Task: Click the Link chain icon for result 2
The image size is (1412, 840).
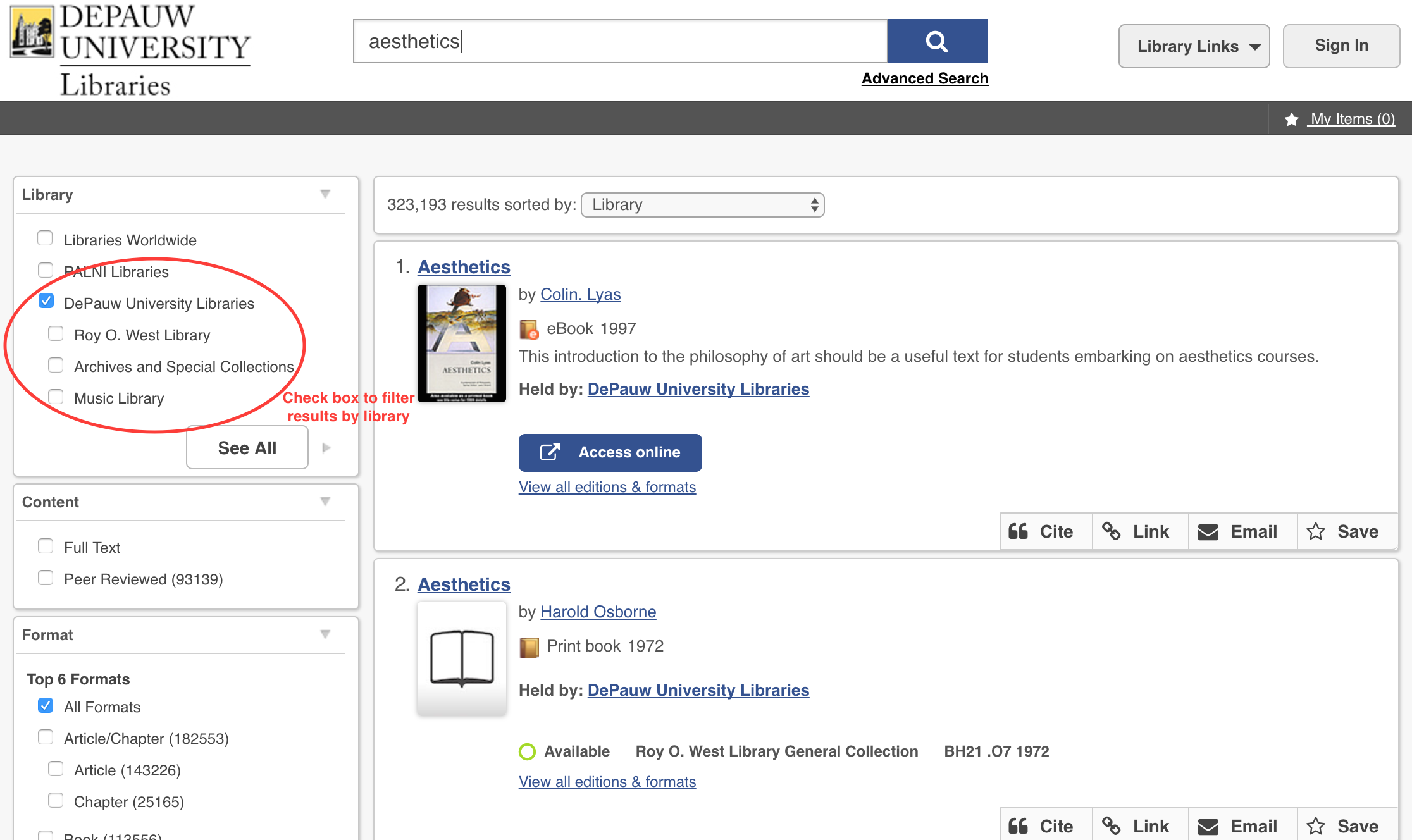Action: click(1112, 826)
